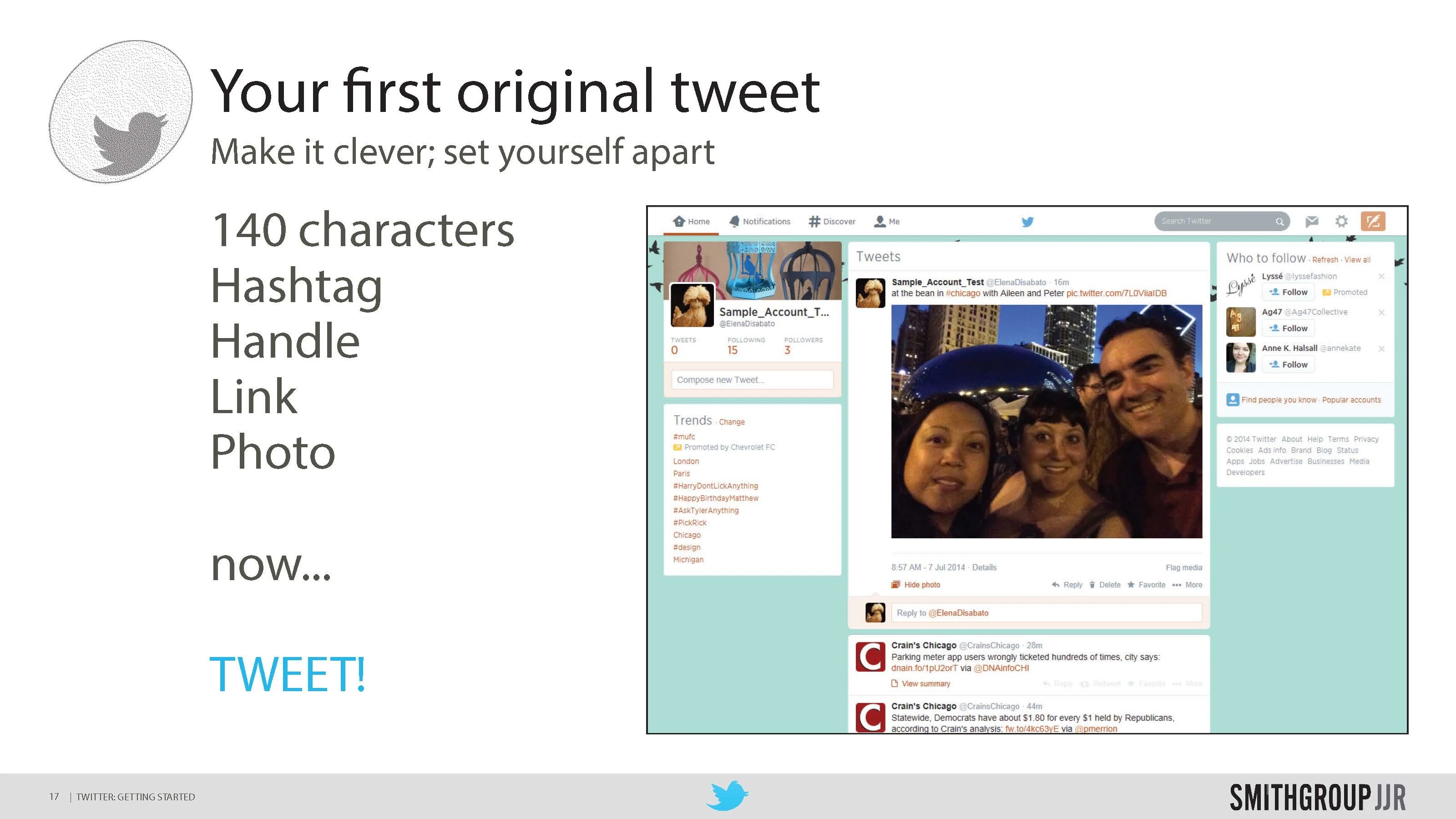Expand View summary on Crain's tweet
The width and height of the screenshot is (1456, 819).
point(925,683)
